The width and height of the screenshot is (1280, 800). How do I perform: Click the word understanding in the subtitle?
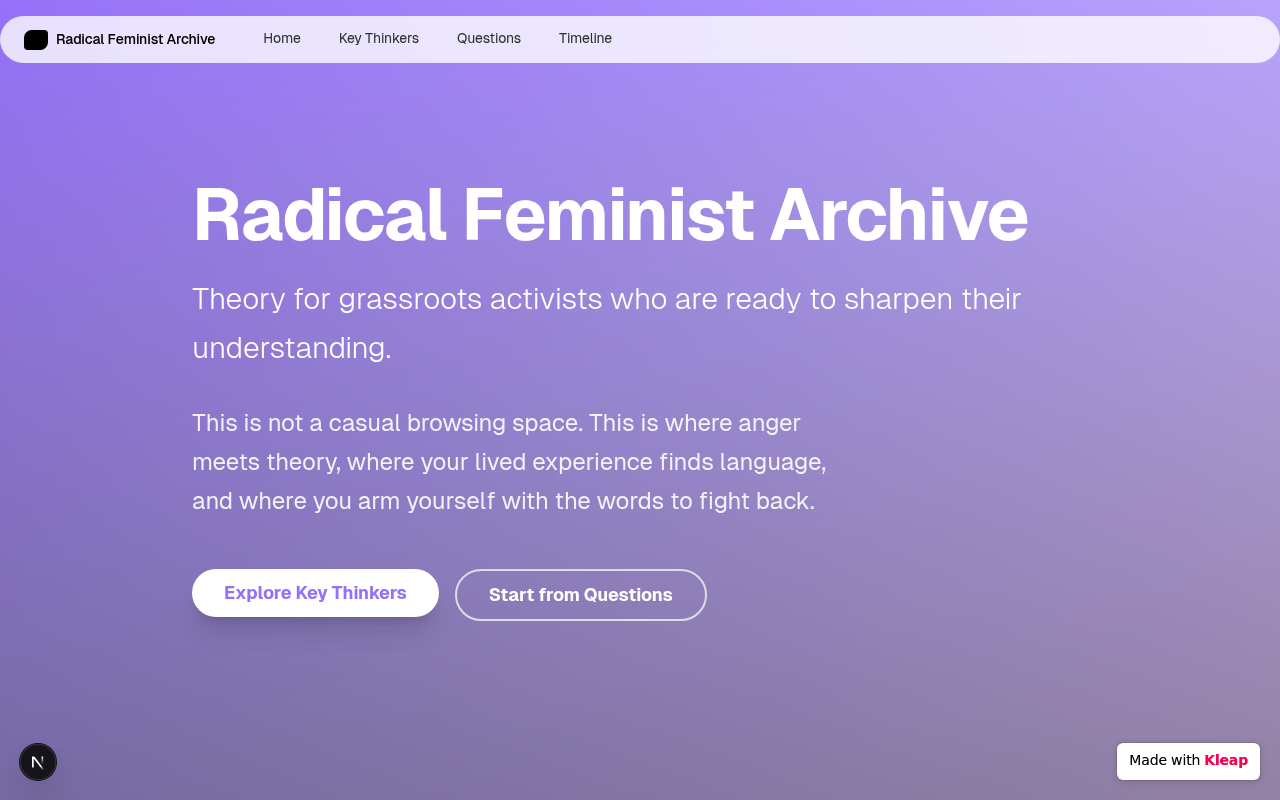tap(291, 348)
